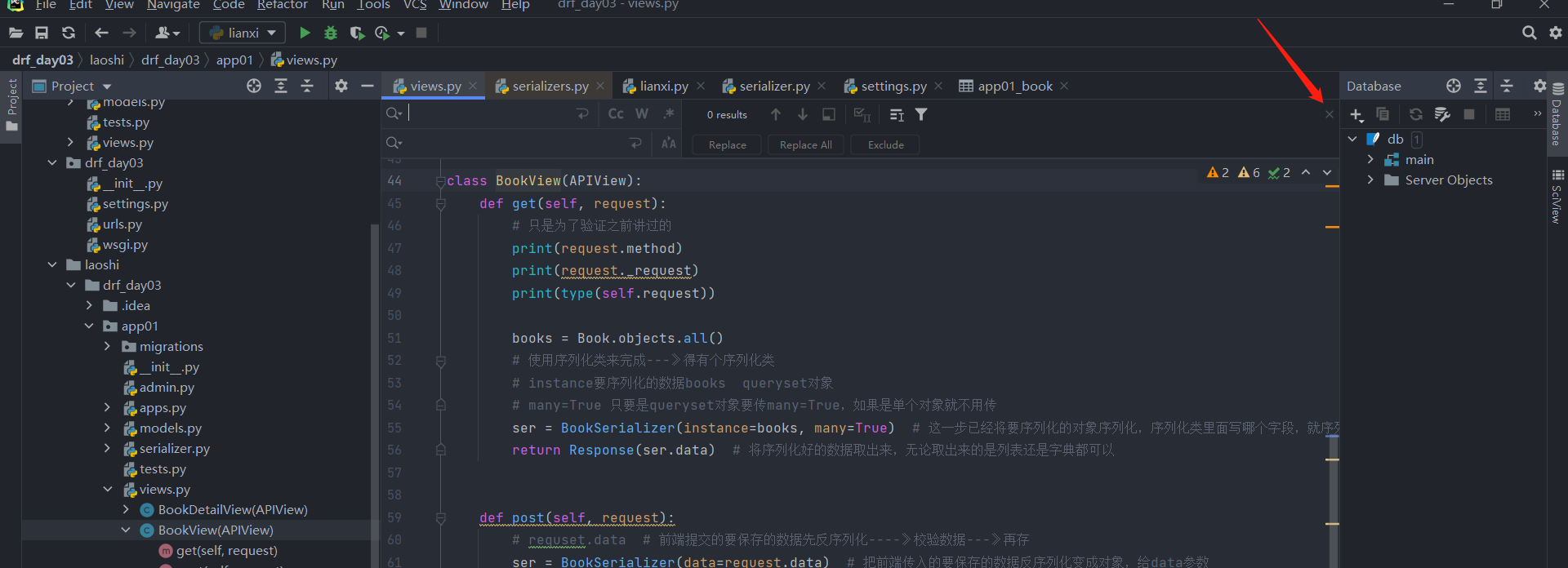
Task: Click the Exclude button
Action: click(x=885, y=144)
